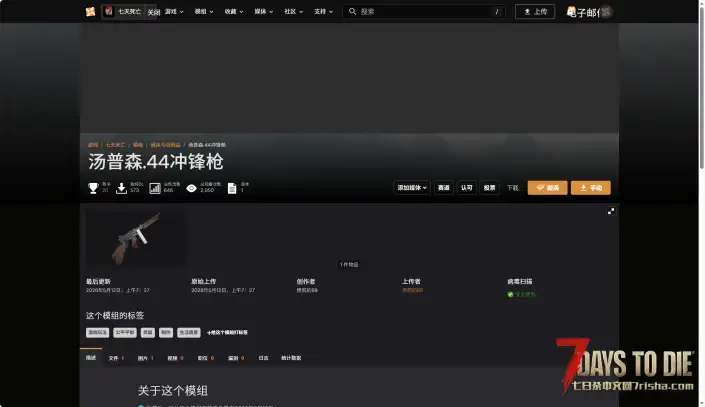Open the uploader's orange name link

click(x=412, y=291)
